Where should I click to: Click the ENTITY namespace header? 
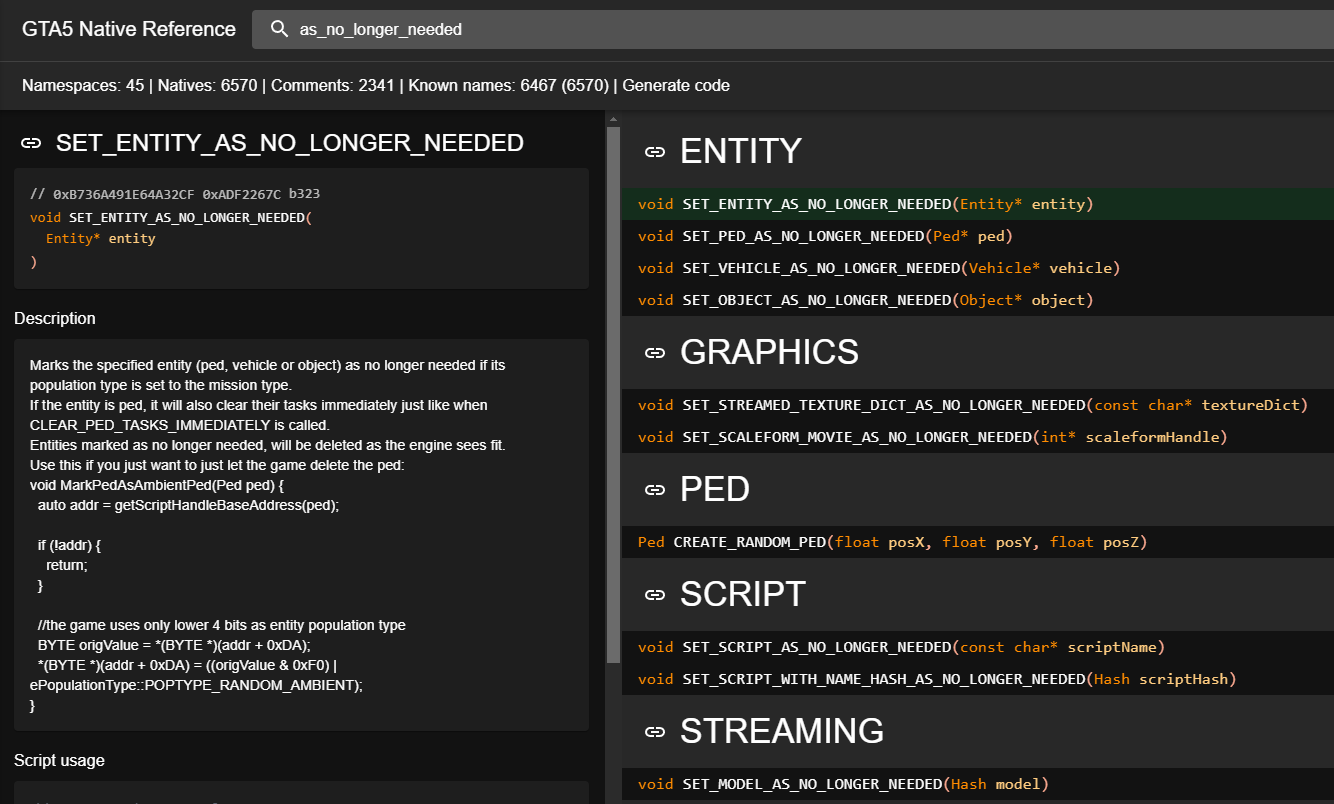(x=741, y=151)
